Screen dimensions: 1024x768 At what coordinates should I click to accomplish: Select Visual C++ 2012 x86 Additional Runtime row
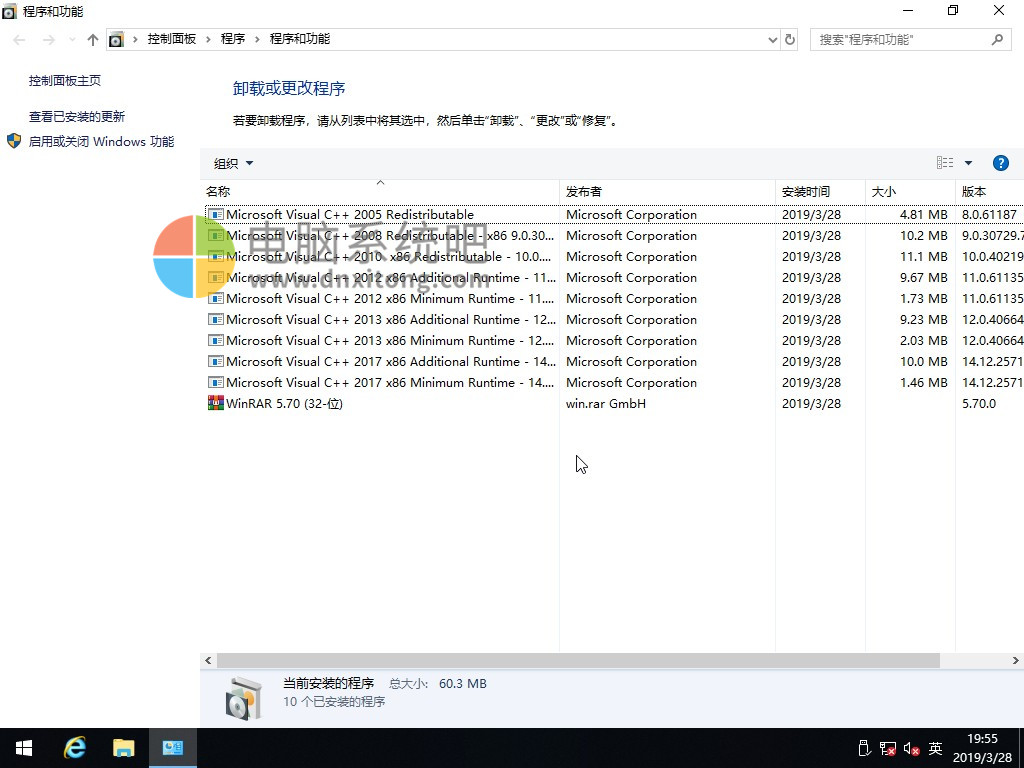(614, 278)
